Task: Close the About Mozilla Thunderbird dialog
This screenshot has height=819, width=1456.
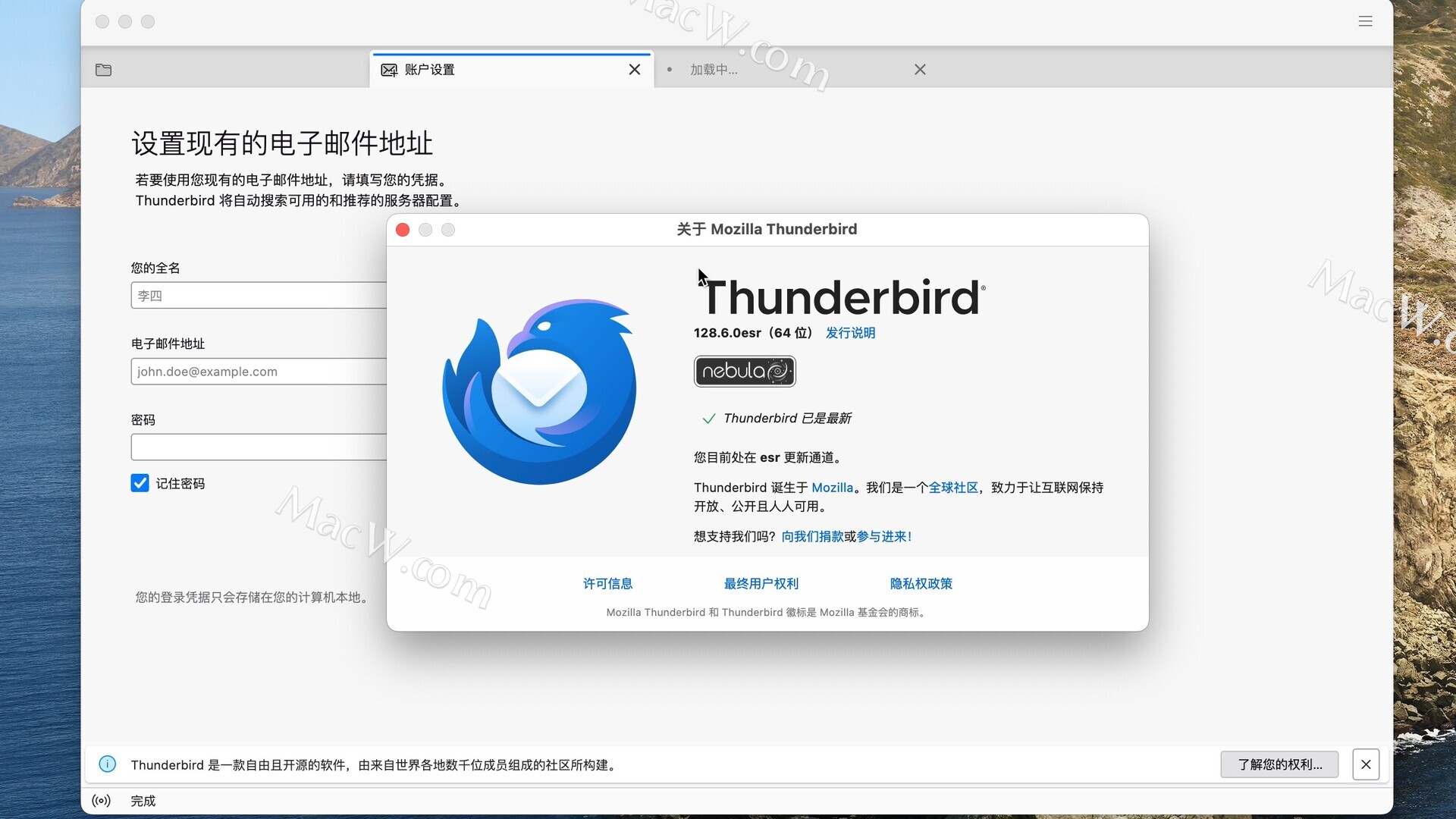Action: [x=403, y=230]
